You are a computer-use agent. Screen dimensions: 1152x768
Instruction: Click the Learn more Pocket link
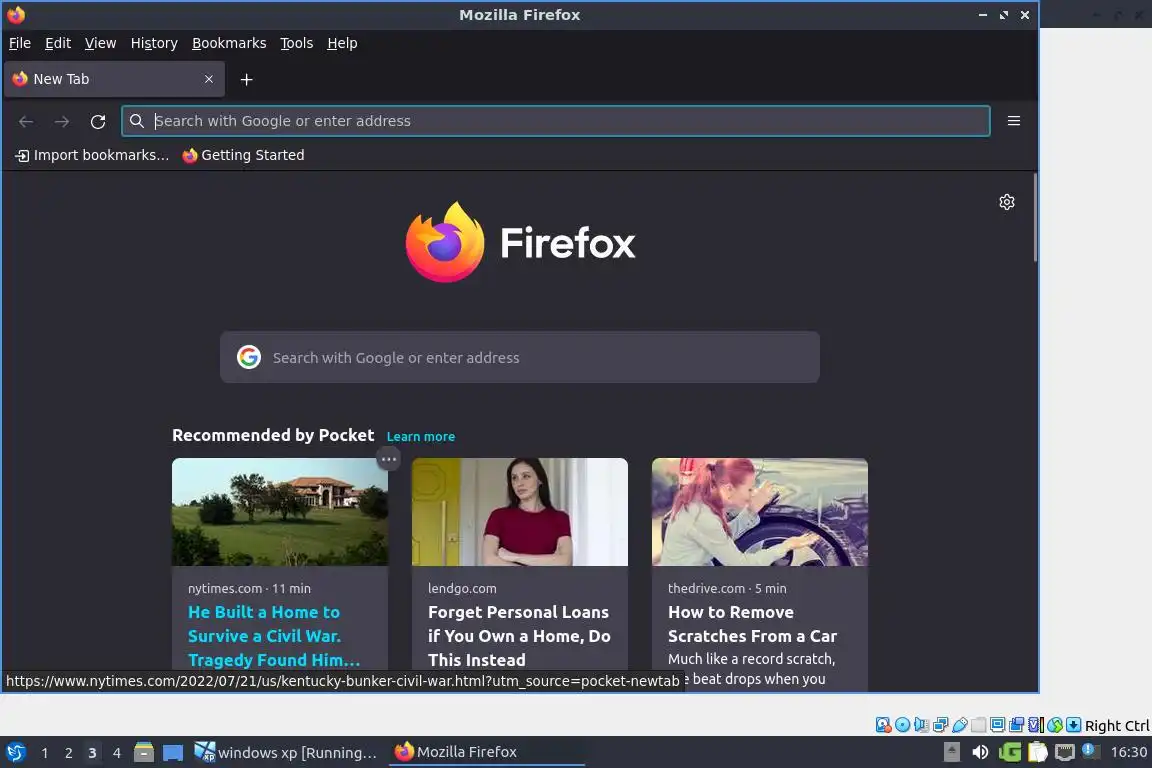pyautogui.click(x=421, y=437)
